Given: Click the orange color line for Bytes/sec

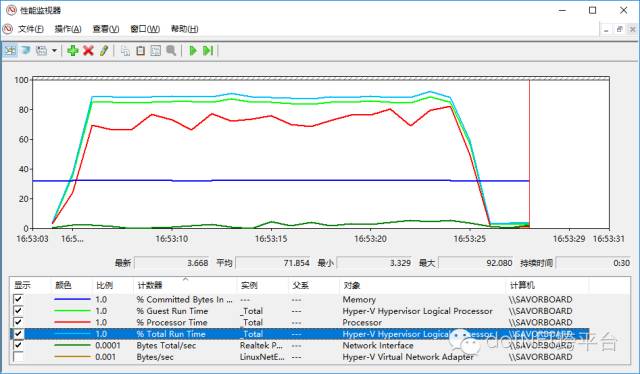Looking at the screenshot, I should point(72,357).
